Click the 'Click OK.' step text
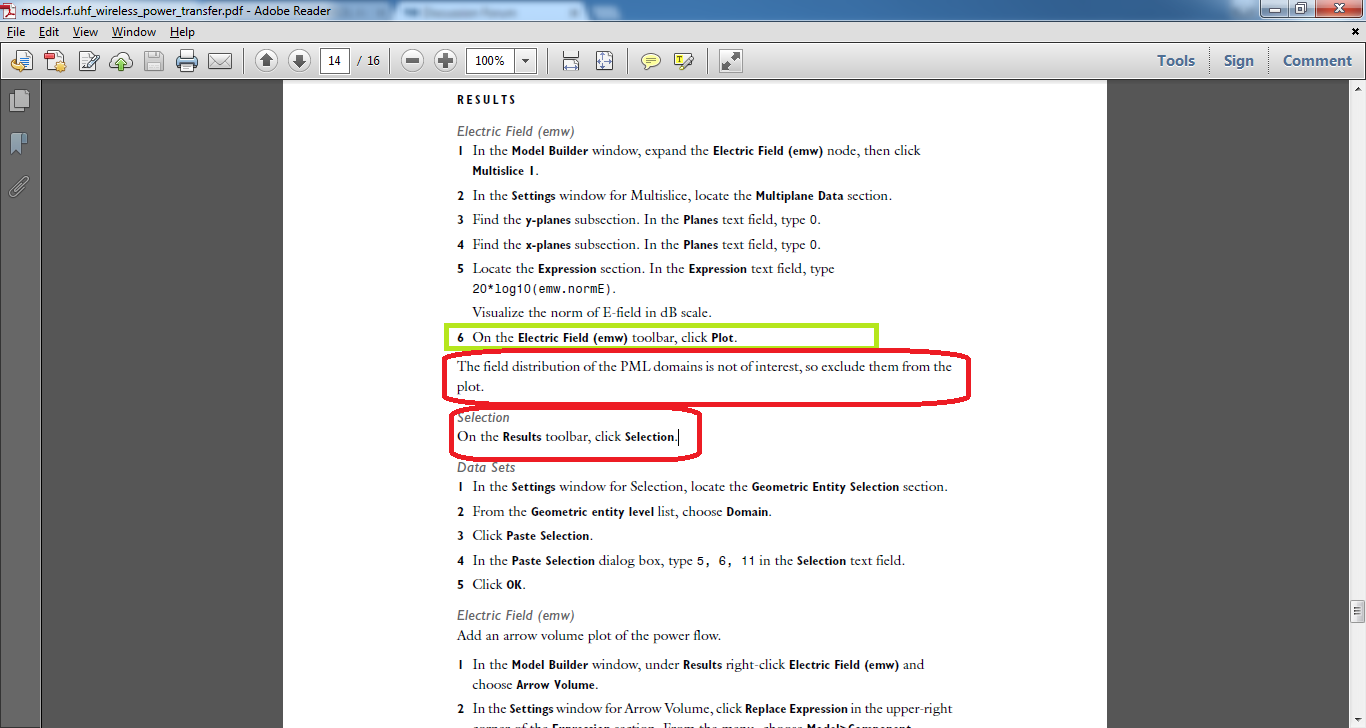 (499, 585)
